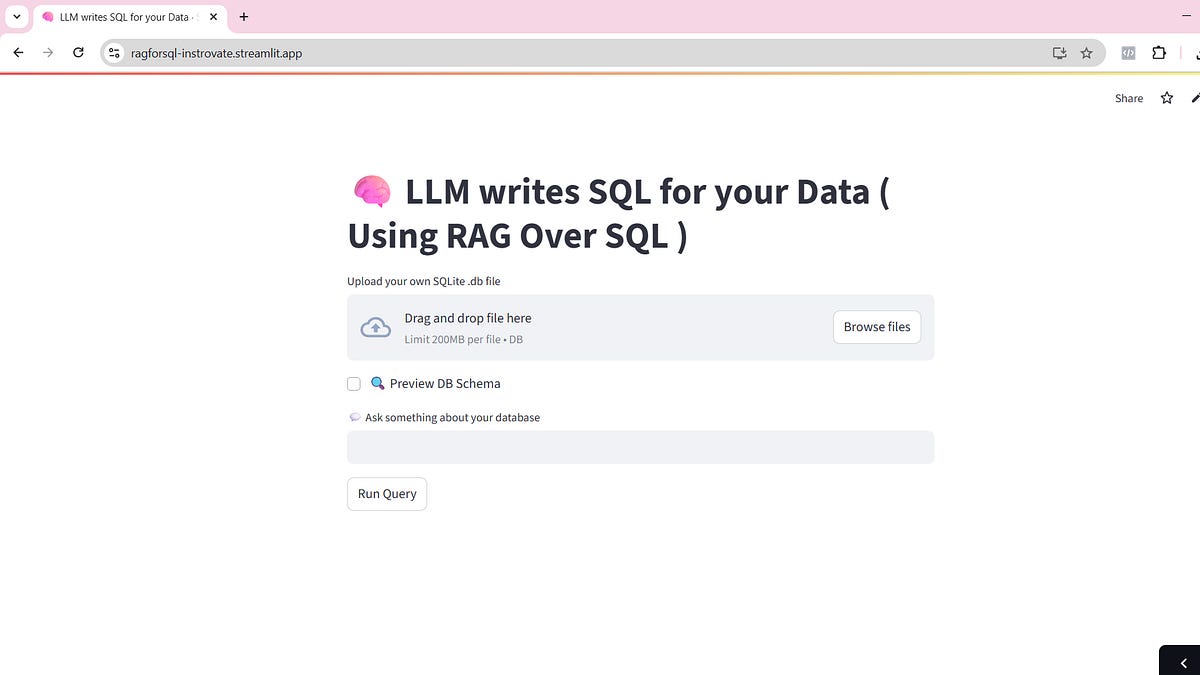Screen dimensions: 1200x675
Task: Open the code extension icon in toolbar
Action: click(1128, 53)
